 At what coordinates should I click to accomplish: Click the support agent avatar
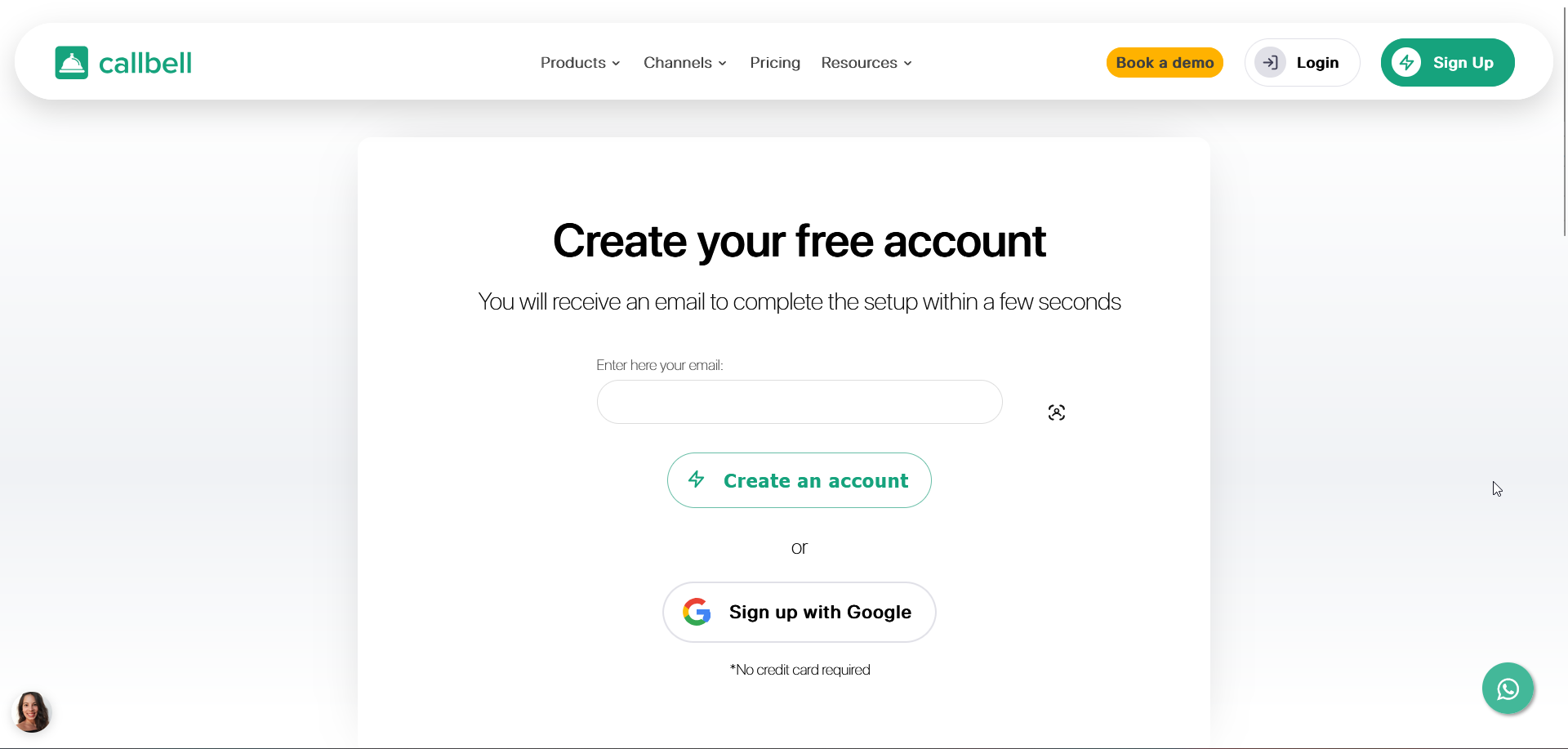32,711
